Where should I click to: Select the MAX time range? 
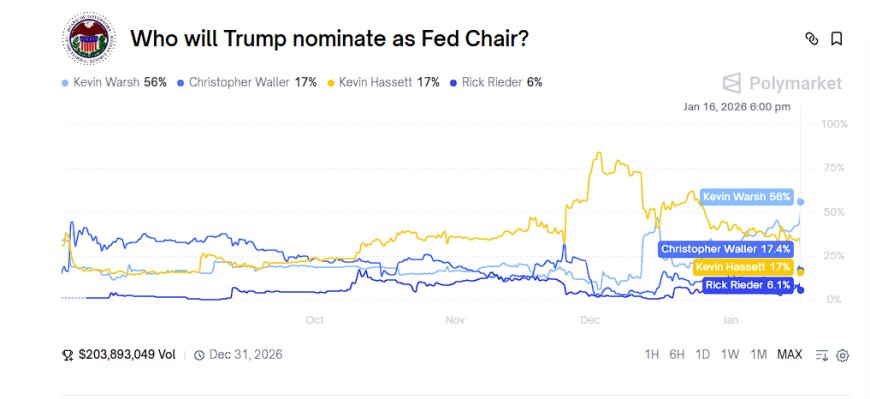(790, 355)
